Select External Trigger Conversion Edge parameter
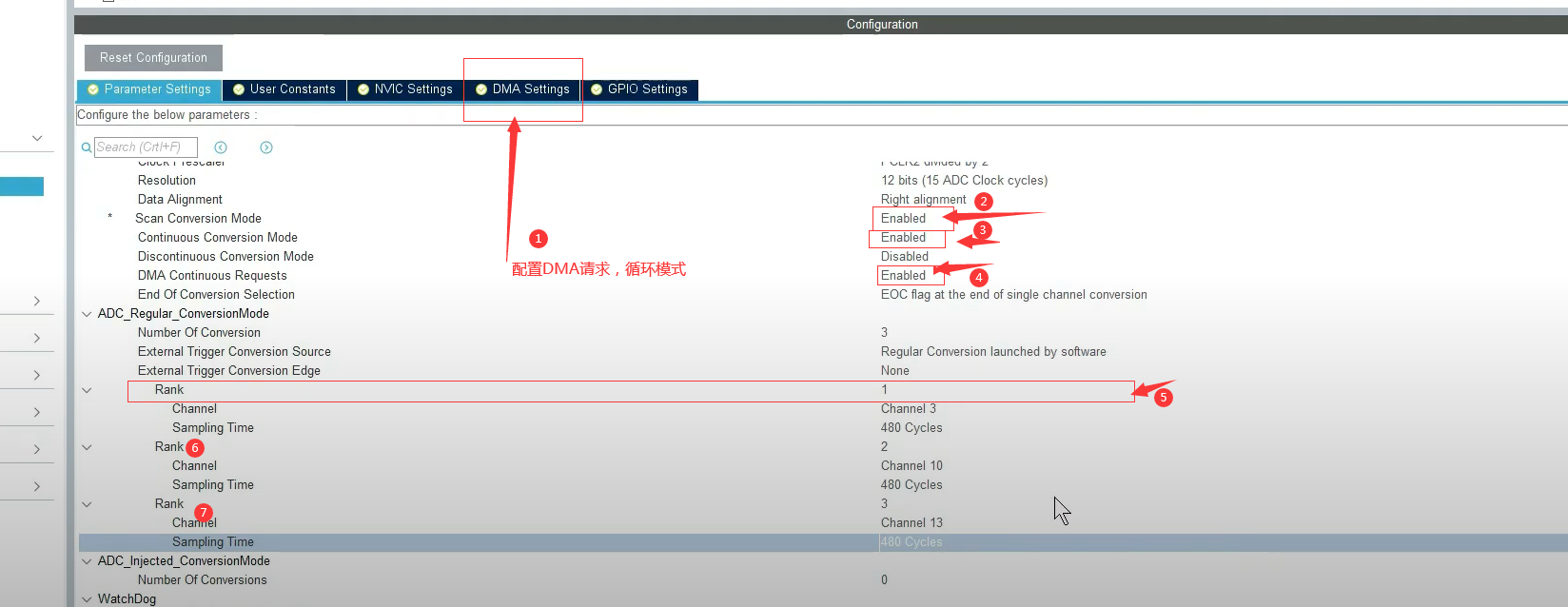The width and height of the screenshot is (1568, 607). pos(229,371)
